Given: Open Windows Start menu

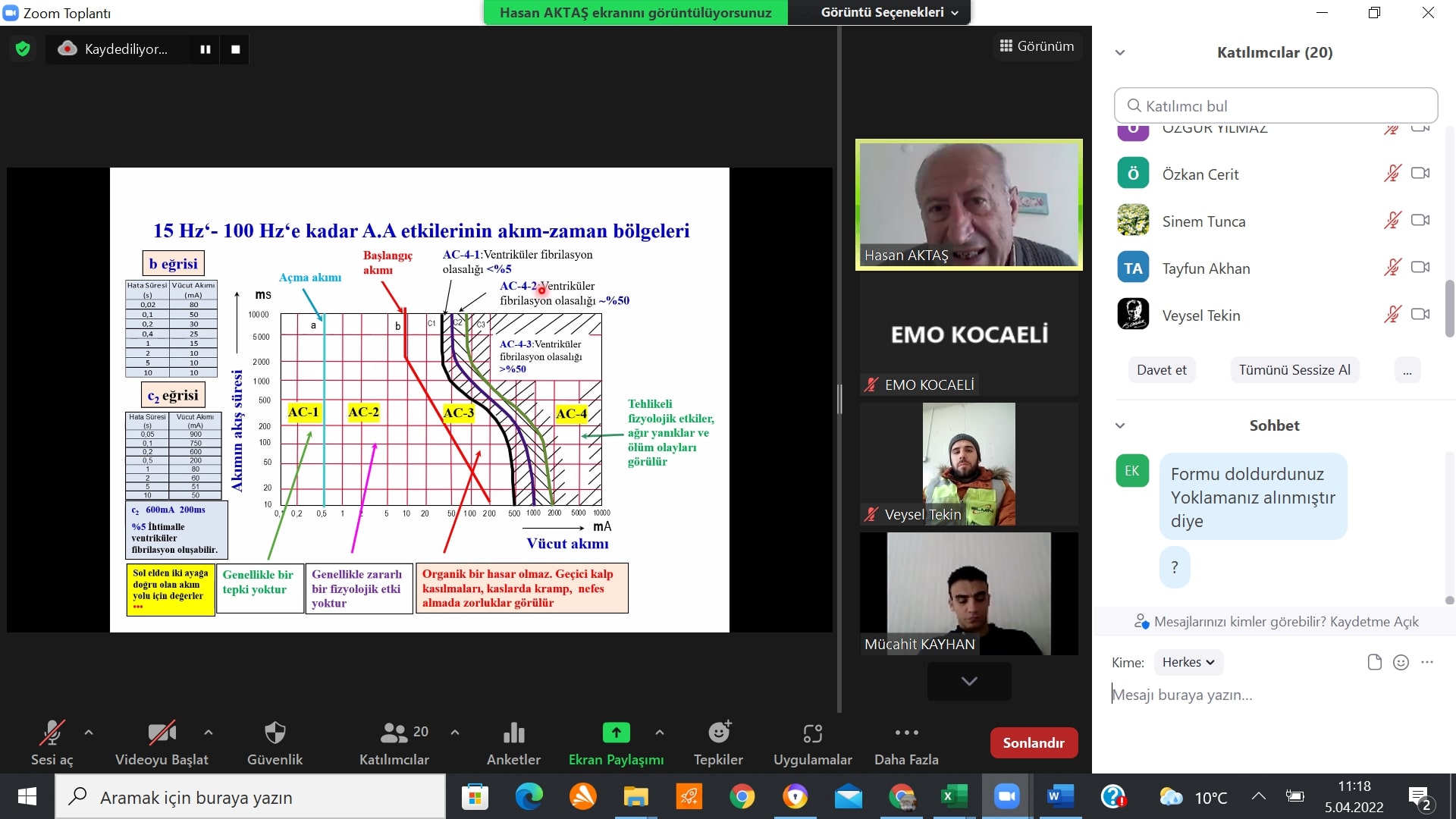Looking at the screenshot, I should click(x=27, y=797).
